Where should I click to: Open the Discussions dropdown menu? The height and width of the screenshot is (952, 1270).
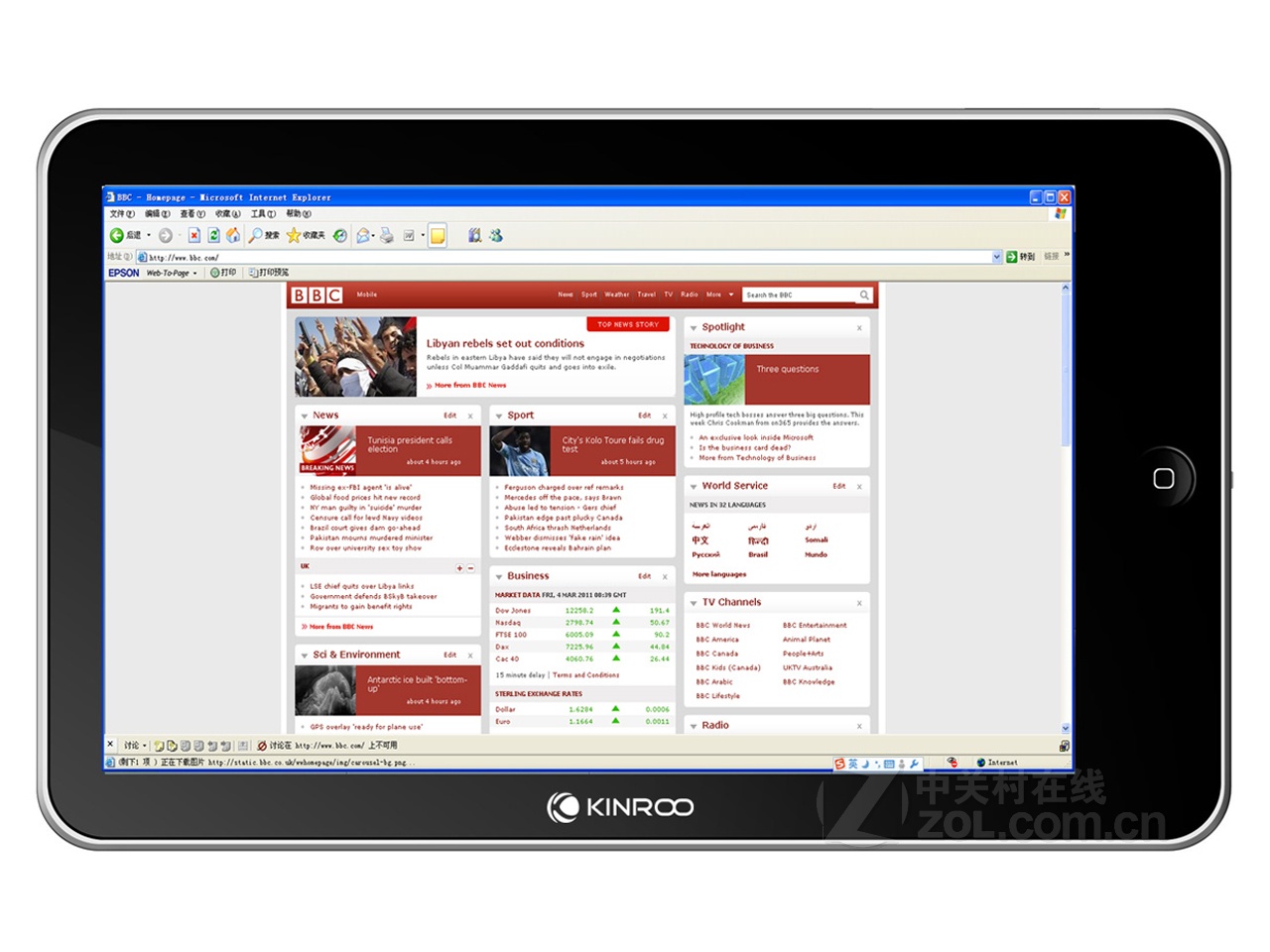[x=134, y=746]
